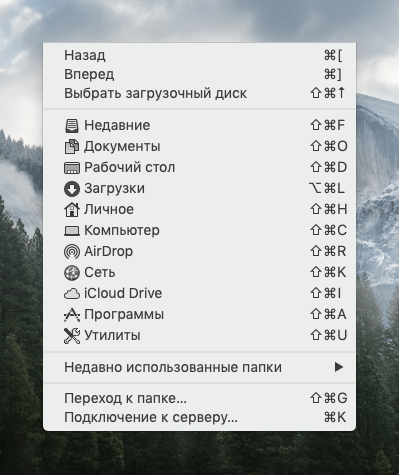399x475 pixels.
Task: Click the Утилиты tools icon
Action: click(71, 336)
